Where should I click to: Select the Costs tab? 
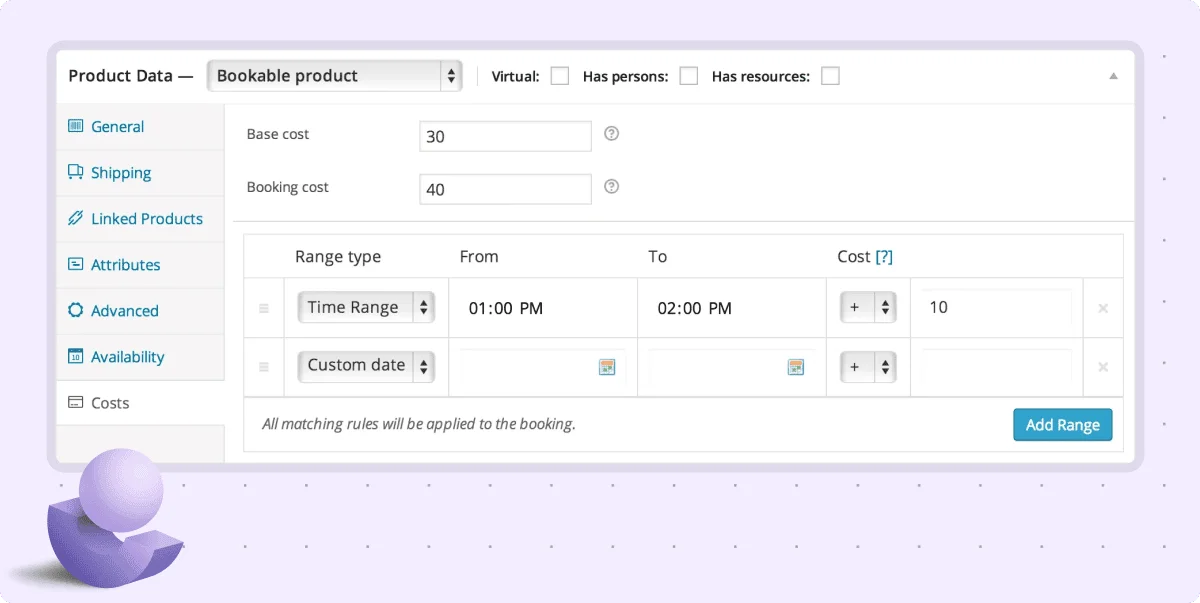(x=140, y=403)
